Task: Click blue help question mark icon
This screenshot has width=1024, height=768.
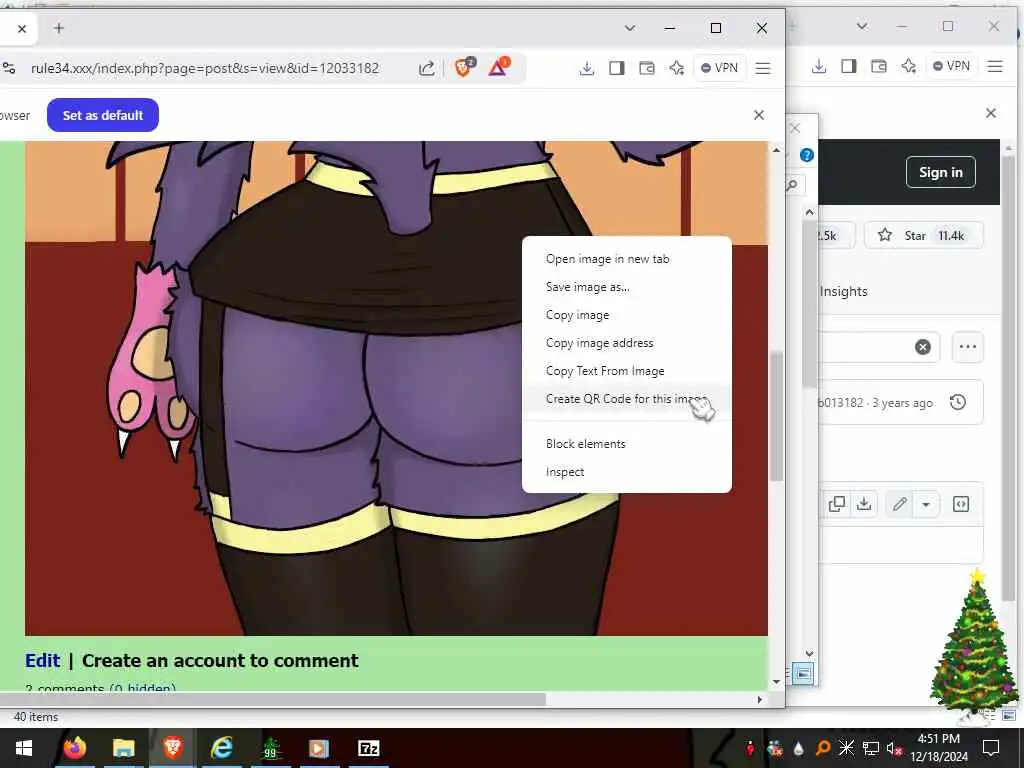Action: (x=807, y=155)
